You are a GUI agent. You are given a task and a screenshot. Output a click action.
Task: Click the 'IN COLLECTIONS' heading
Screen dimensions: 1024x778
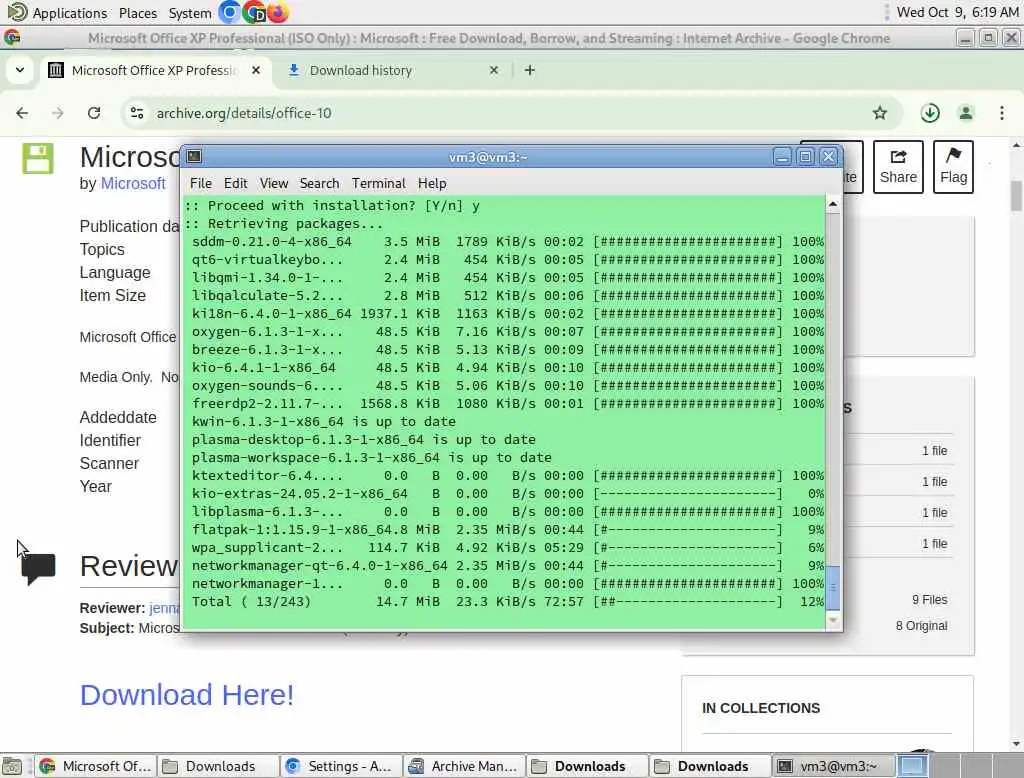coord(761,708)
